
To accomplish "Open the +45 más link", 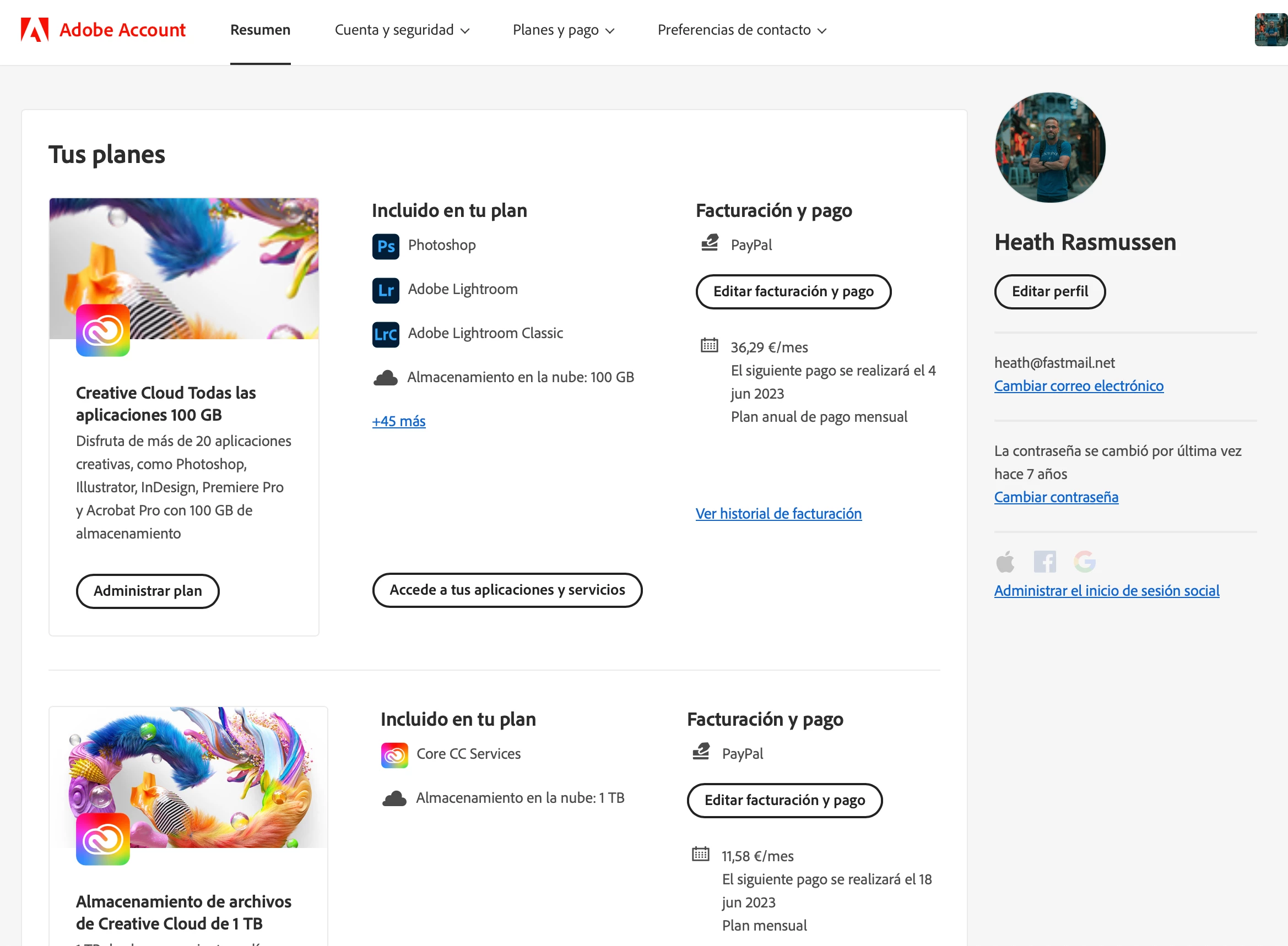I will pos(398,421).
